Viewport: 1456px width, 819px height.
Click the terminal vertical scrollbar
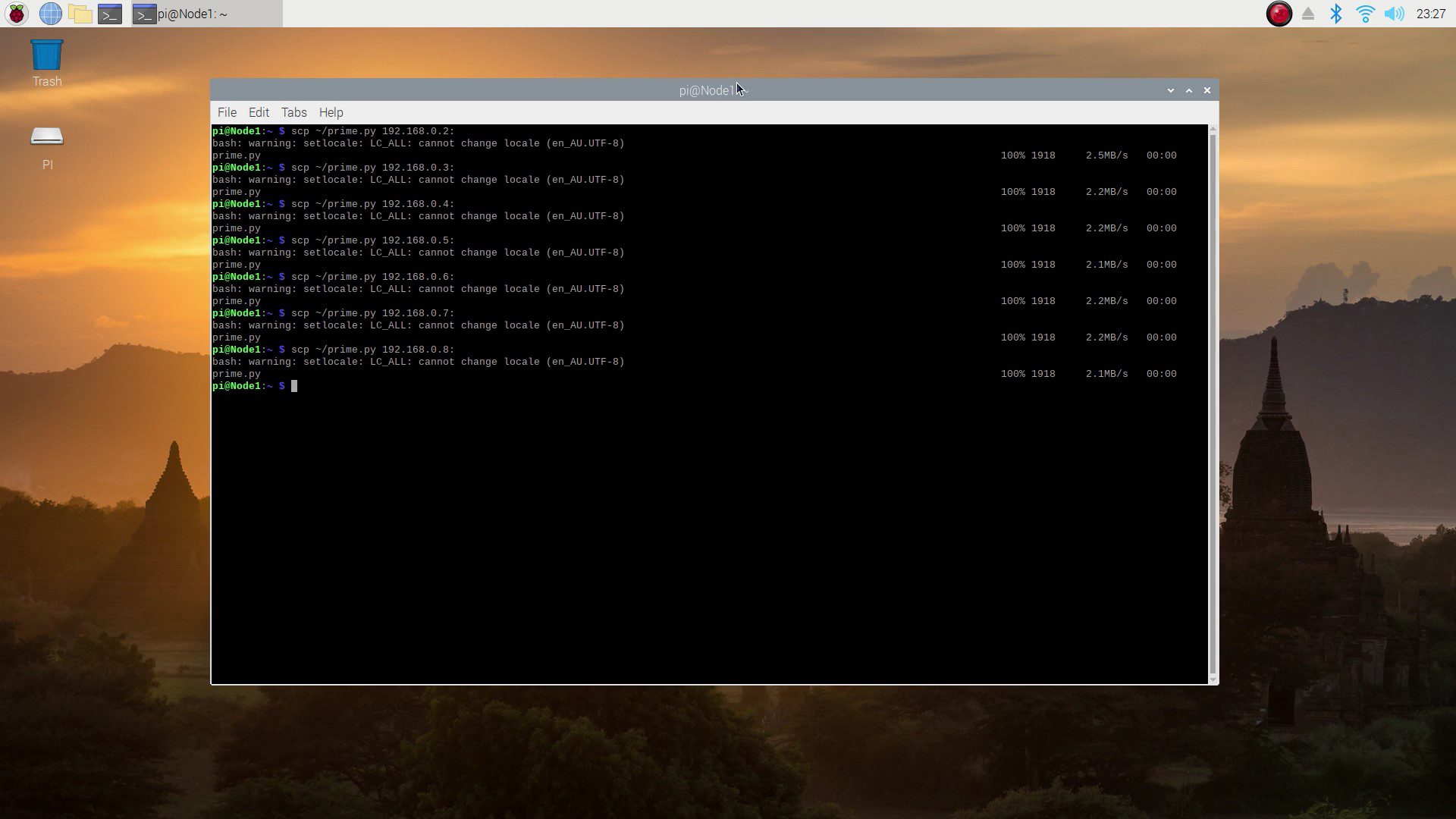(1213, 402)
